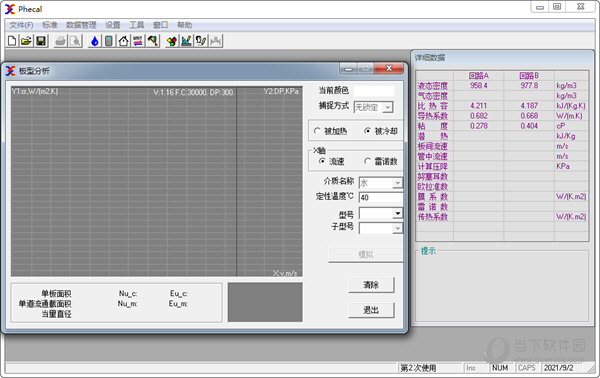This screenshot has width=600, height=378.
Task: Click the 958.4 cell under 回路A
Action: click(479, 85)
